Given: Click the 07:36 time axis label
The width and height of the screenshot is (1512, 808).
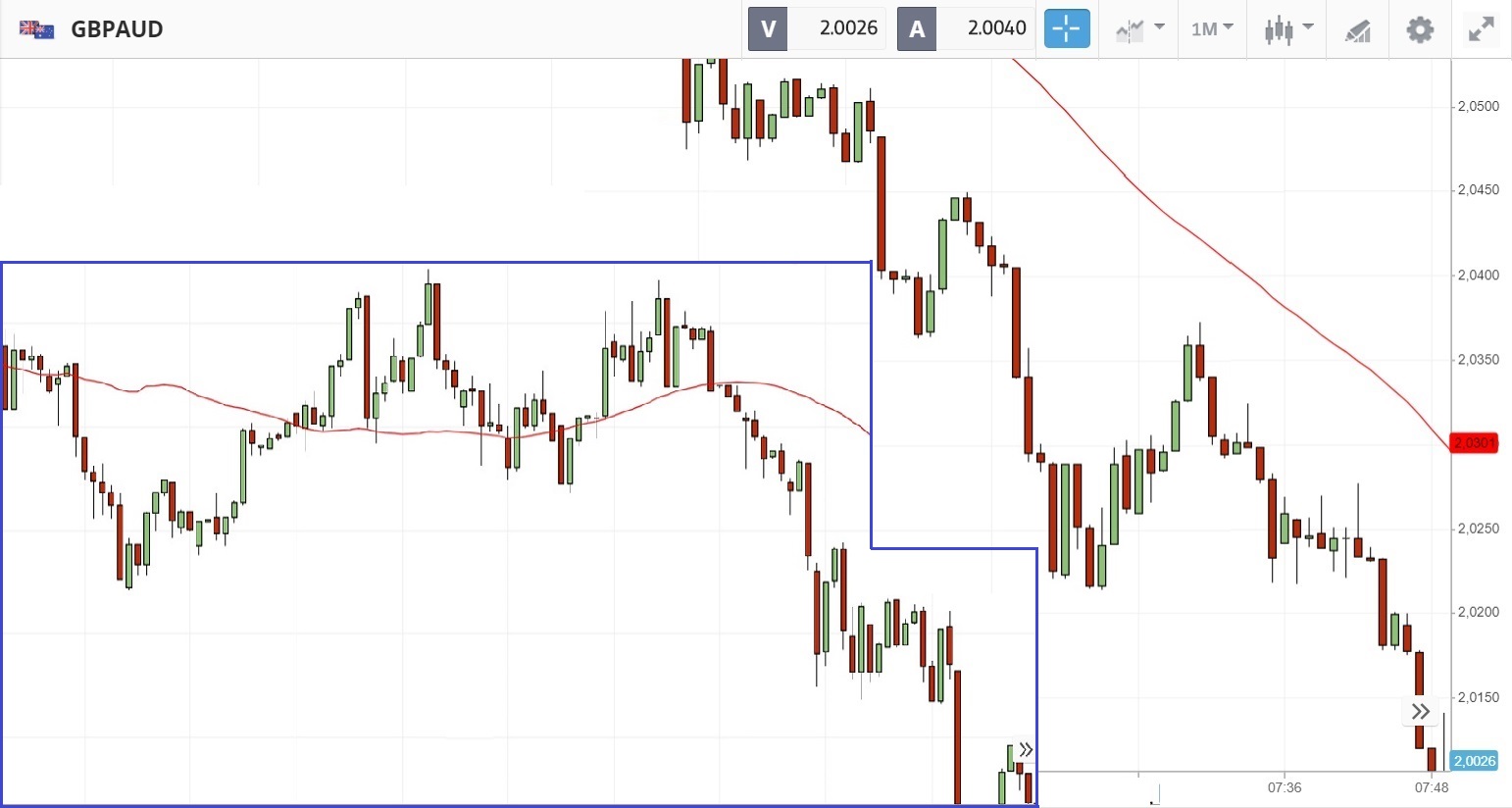Looking at the screenshot, I should coord(1285,787).
